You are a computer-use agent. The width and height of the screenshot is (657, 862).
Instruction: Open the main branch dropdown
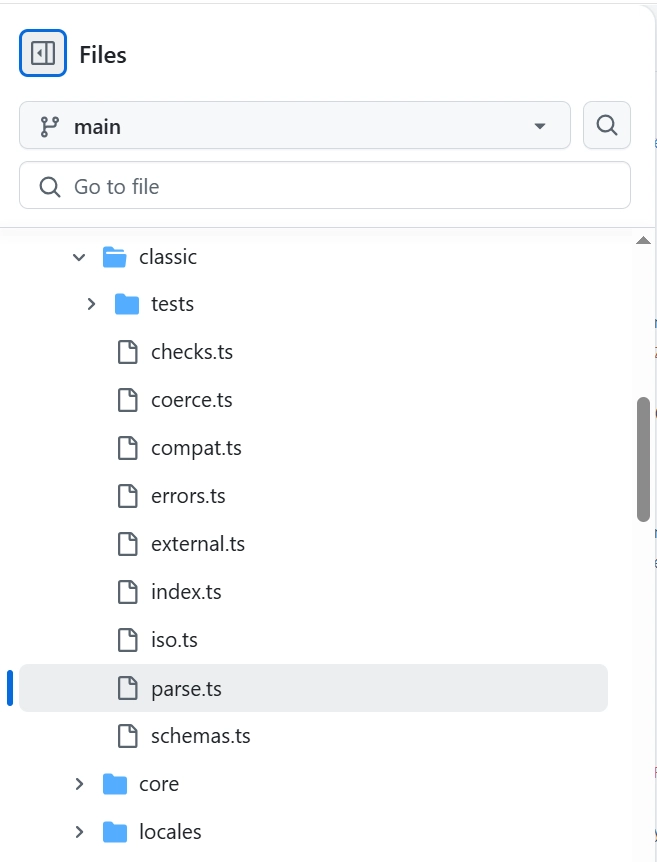295,125
